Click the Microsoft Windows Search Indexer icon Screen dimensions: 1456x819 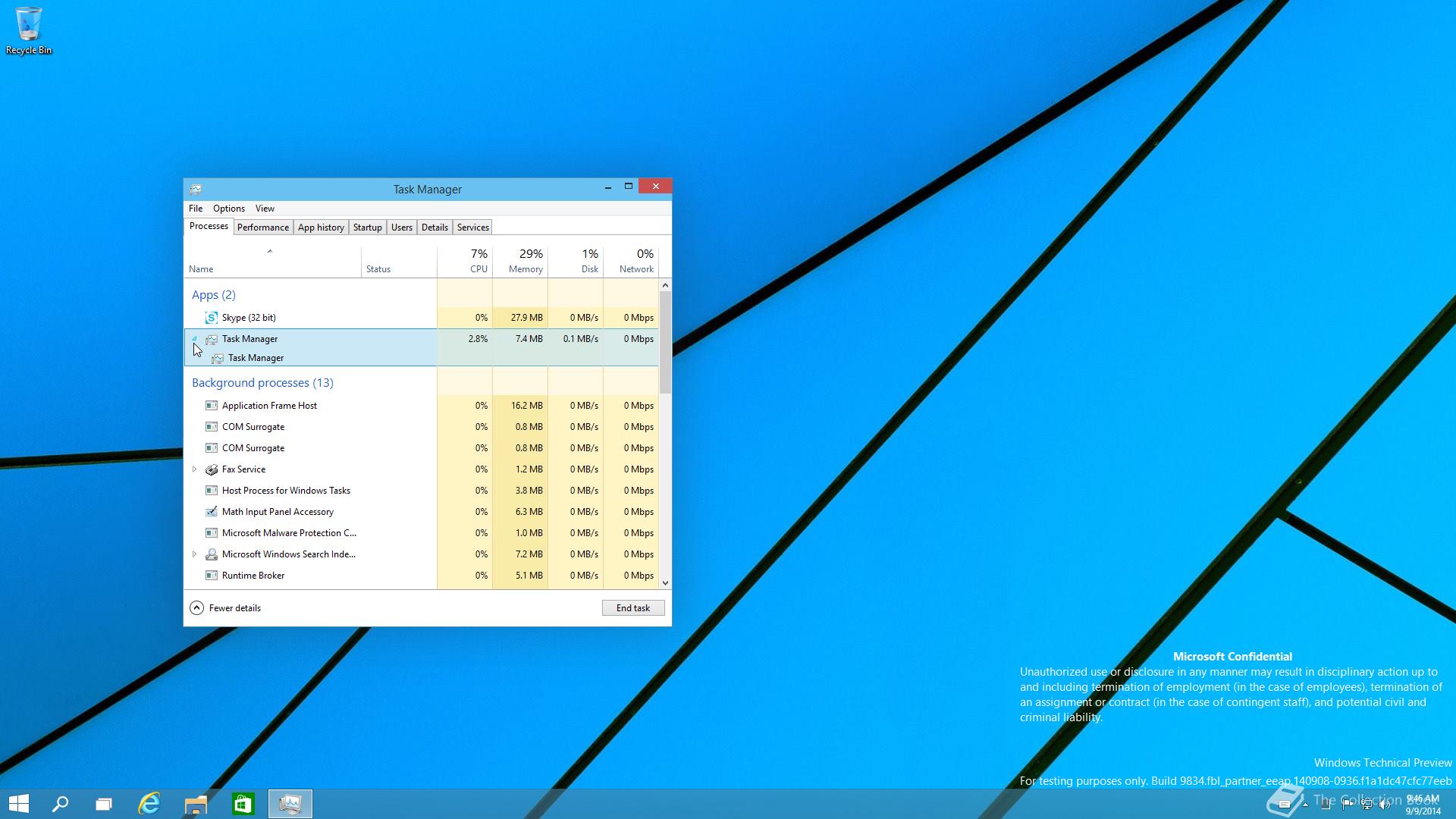point(212,554)
